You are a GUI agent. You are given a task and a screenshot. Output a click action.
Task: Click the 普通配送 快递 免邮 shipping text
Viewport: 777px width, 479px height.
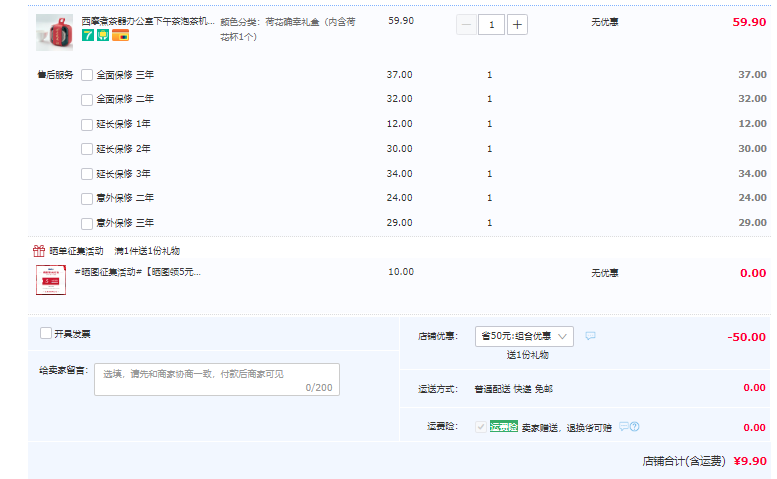pyautogui.click(x=513, y=389)
